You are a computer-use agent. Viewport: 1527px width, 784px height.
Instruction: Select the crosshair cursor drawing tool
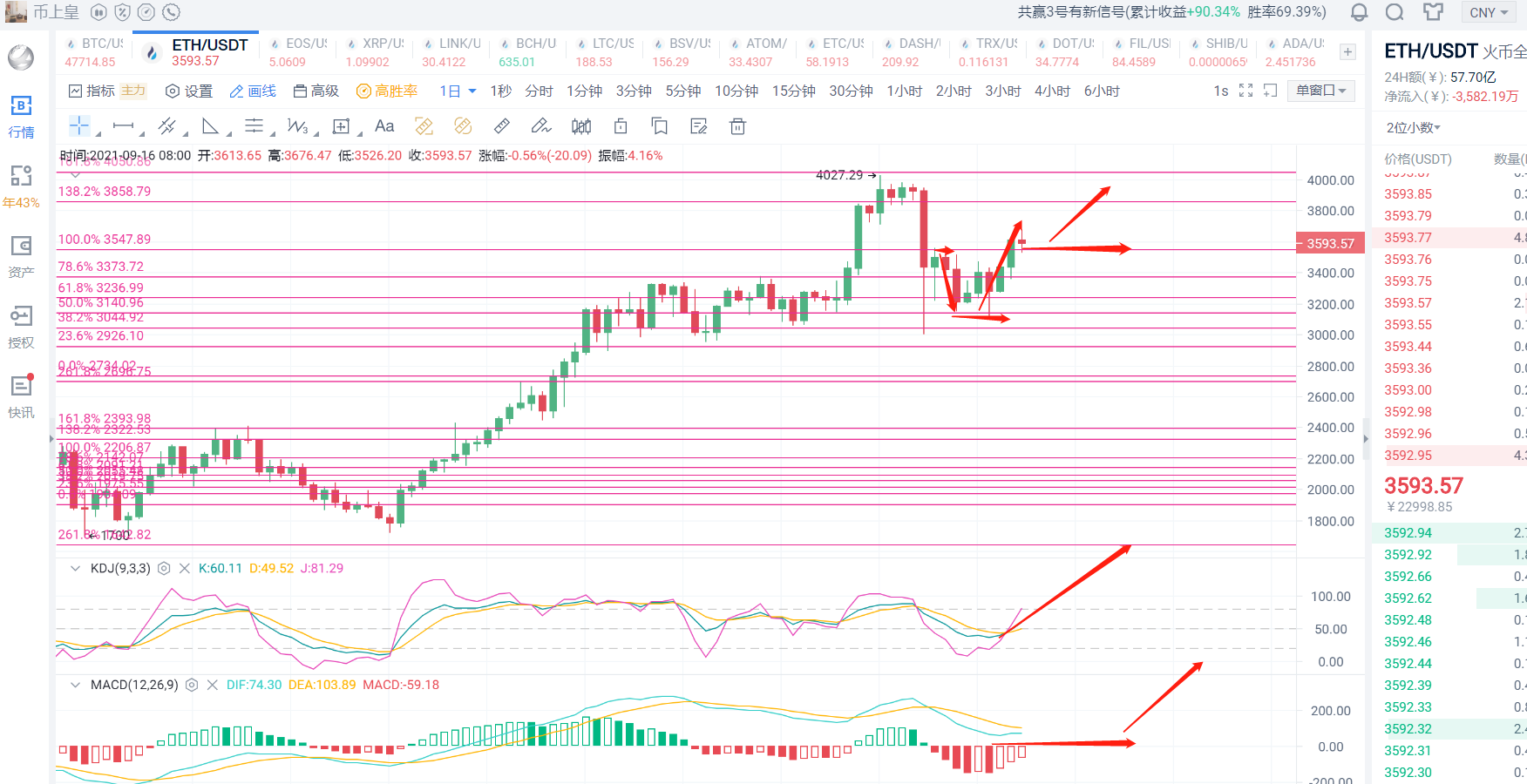[x=79, y=126]
